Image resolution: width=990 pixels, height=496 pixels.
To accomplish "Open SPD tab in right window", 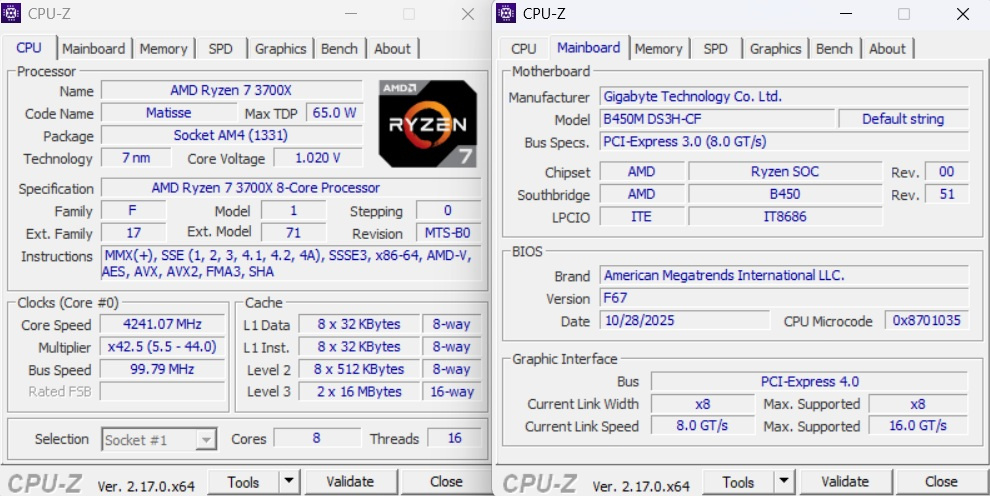I will point(715,49).
